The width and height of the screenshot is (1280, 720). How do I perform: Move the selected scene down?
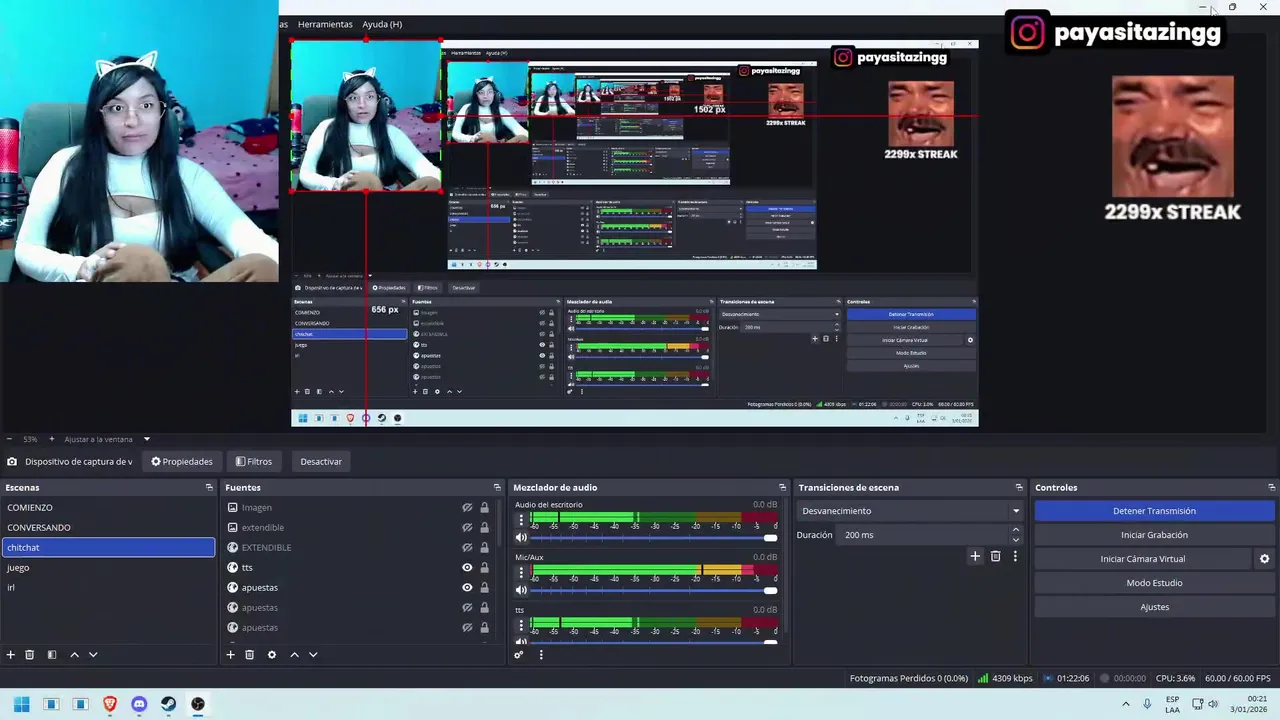(x=93, y=655)
